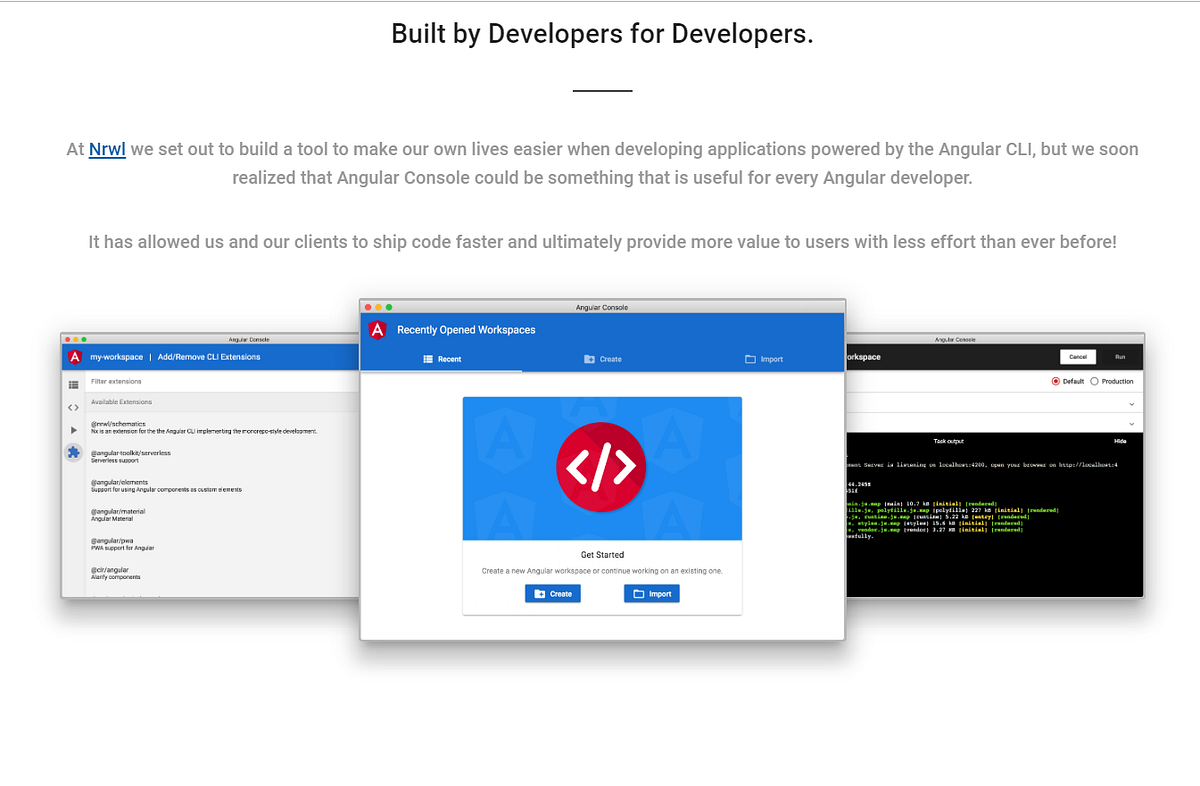Click the blue Import button under Get Started
The height and width of the screenshot is (786, 1200).
[x=652, y=594]
